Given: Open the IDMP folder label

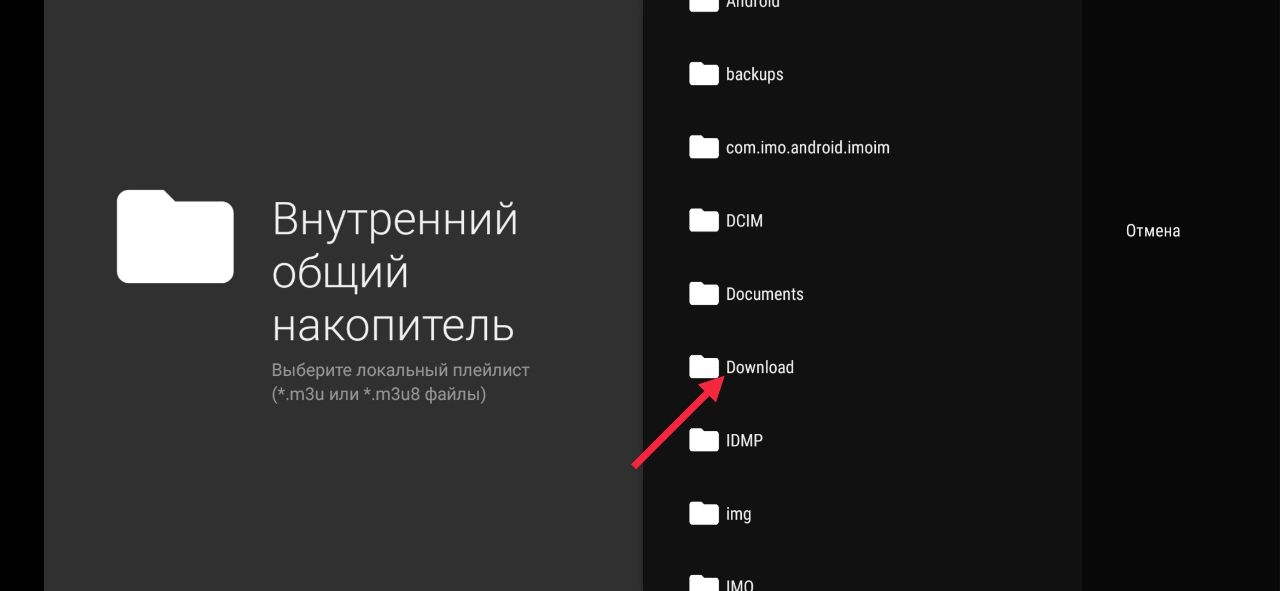Looking at the screenshot, I should point(744,440).
